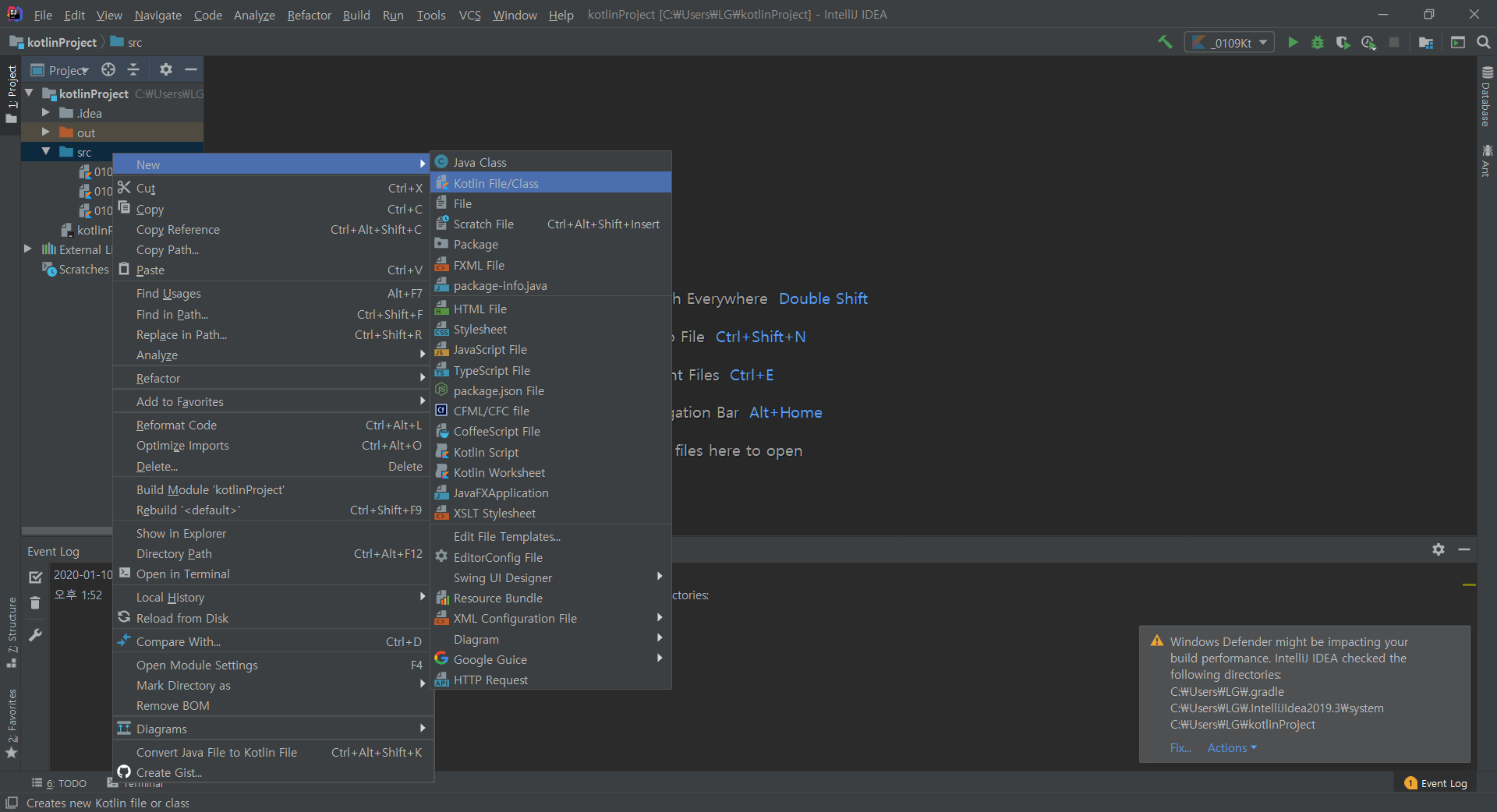The image size is (1497, 812).
Task: Click Create Gist... menu entry
Action: pyautogui.click(x=273, y=772)
